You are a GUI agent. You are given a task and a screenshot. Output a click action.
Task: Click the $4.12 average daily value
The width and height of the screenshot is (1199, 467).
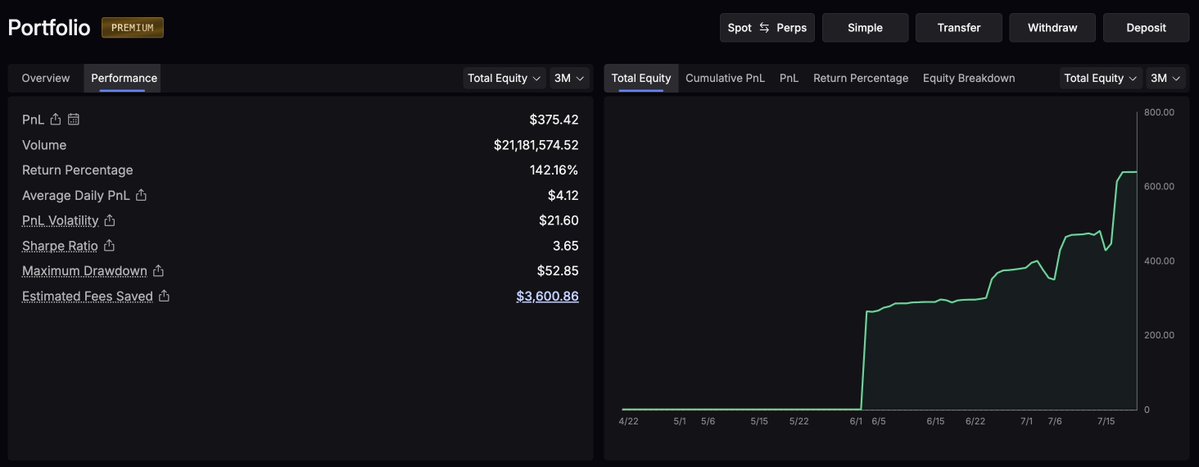(x=563, y=195)
